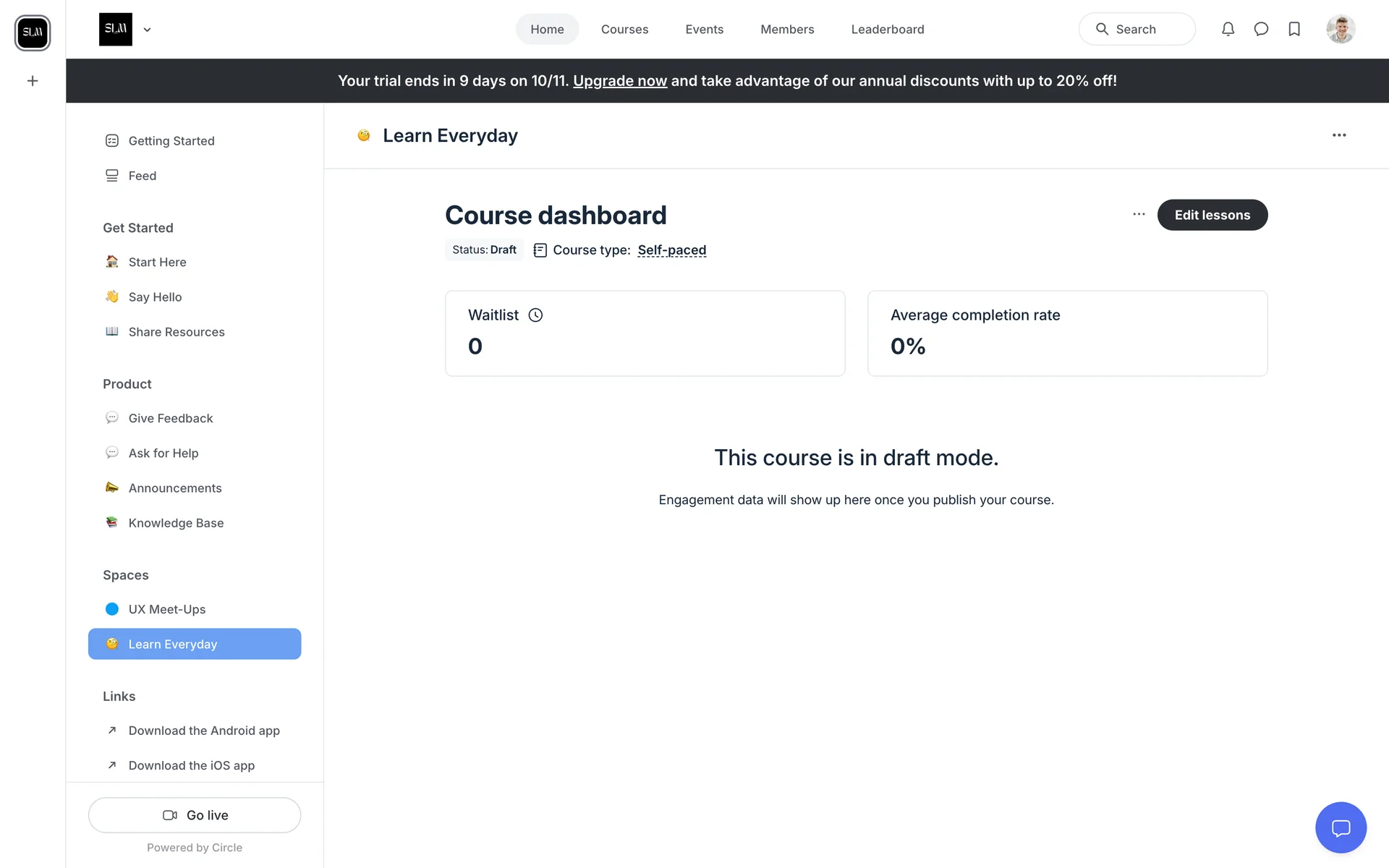Image resolution: width=1389 pixels, height=868 pixels.
Task: Switch to the Courses tab
Action: [x=624, y=30]
